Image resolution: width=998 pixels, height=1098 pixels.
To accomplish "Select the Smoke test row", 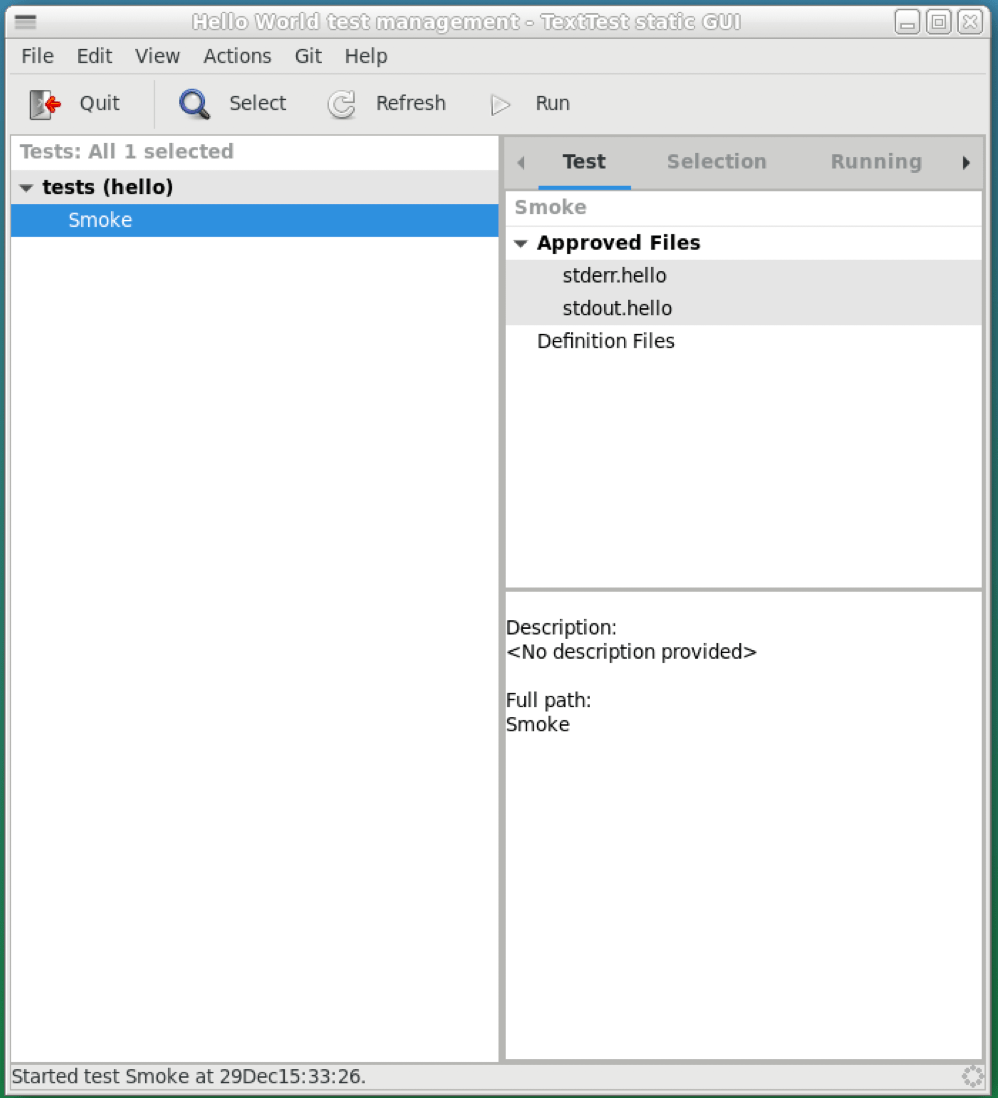I will (254, 220).
